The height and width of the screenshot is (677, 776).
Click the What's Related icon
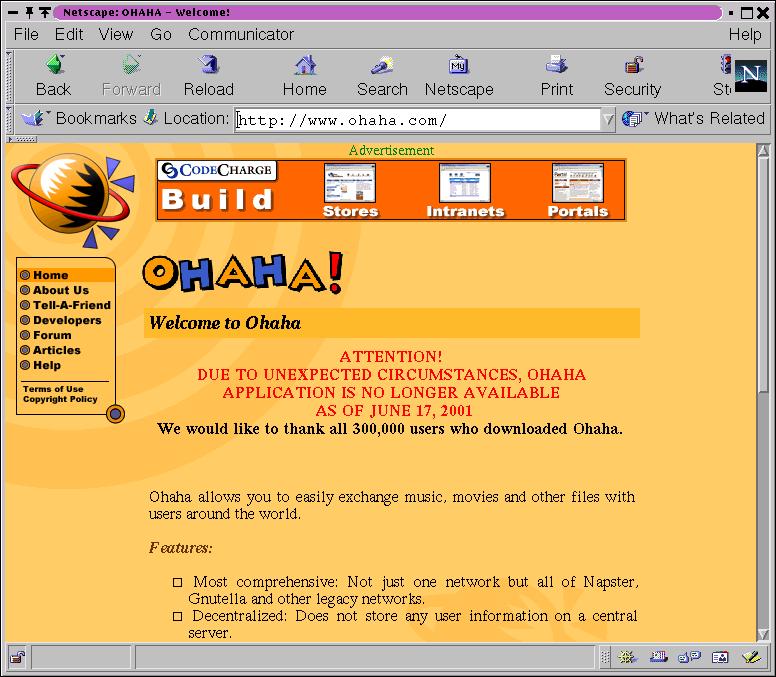pos(634,118)
